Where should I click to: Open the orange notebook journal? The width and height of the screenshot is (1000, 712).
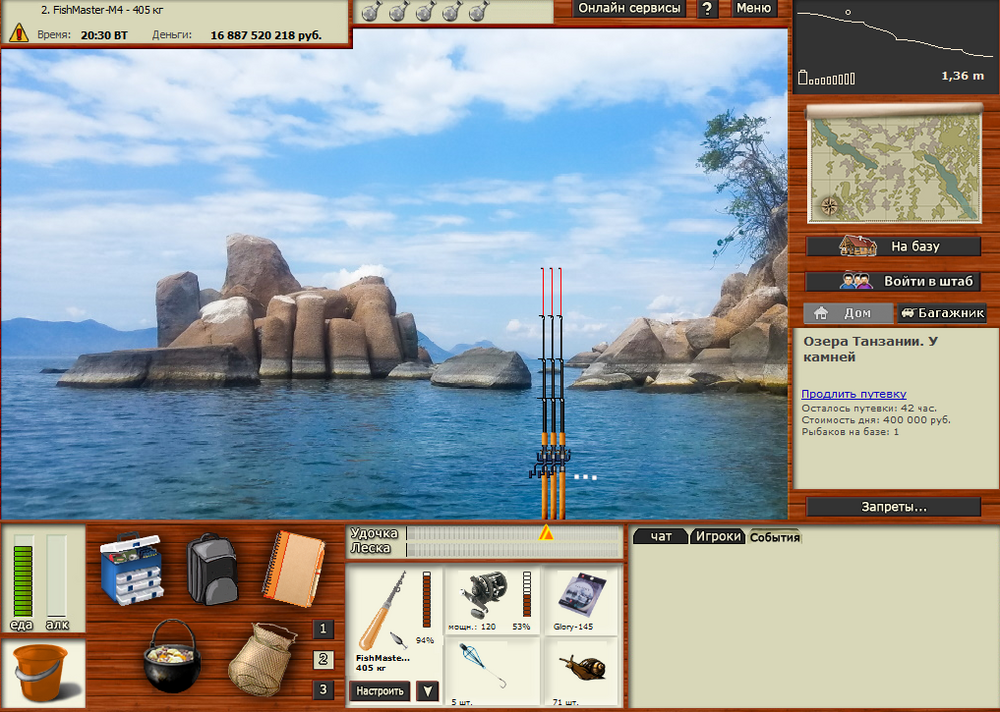293,565
